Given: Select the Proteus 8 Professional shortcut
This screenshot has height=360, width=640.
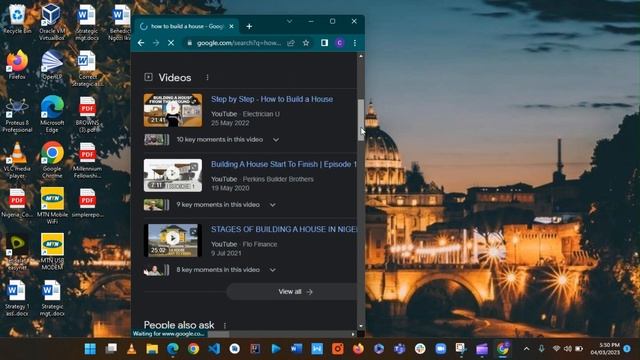Looking at the screenshot, I should [17, 115].
